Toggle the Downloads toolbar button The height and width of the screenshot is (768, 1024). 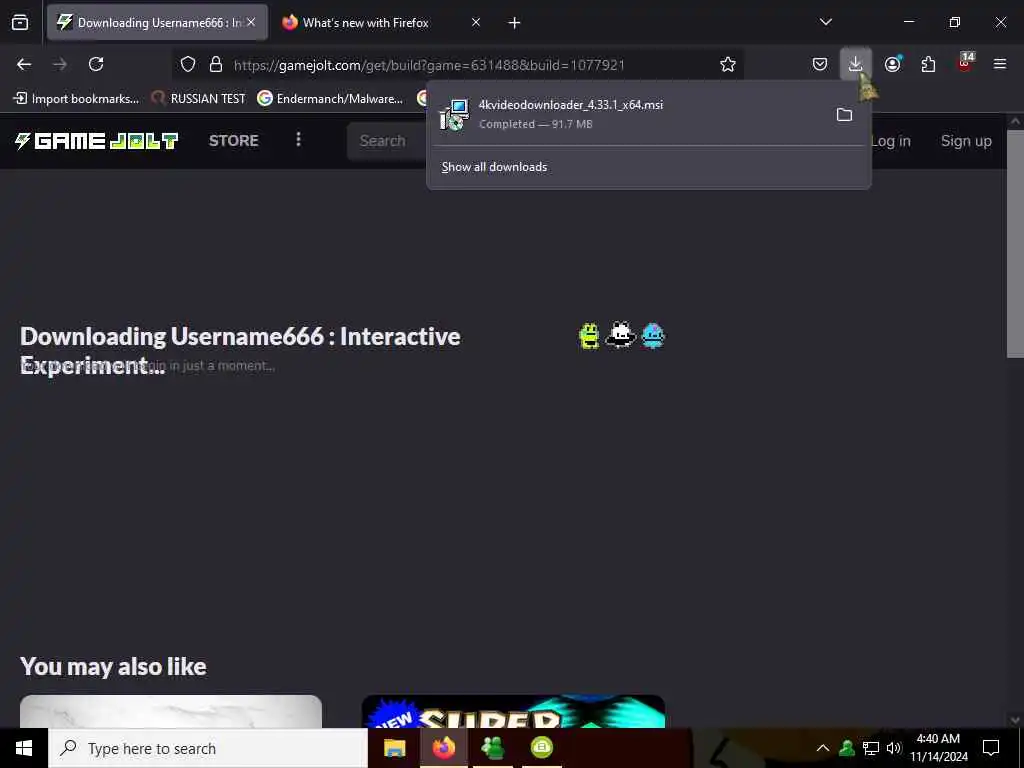(x=856, y=64)
